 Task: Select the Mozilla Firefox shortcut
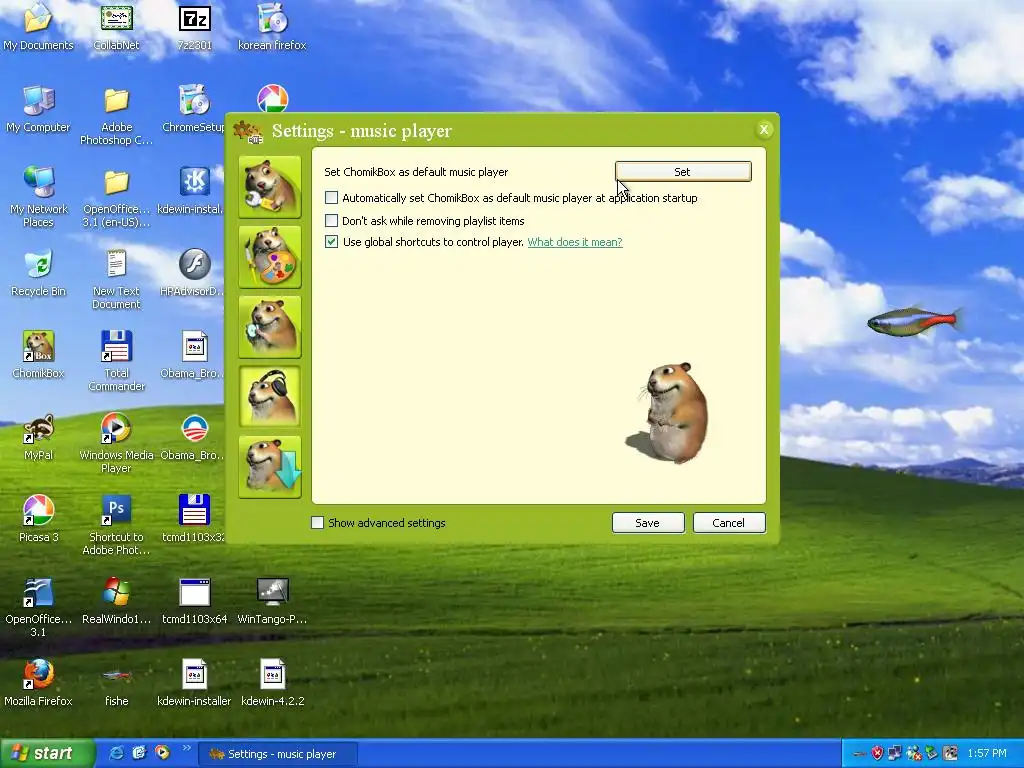pyautogui.click(x=38, y=682)
